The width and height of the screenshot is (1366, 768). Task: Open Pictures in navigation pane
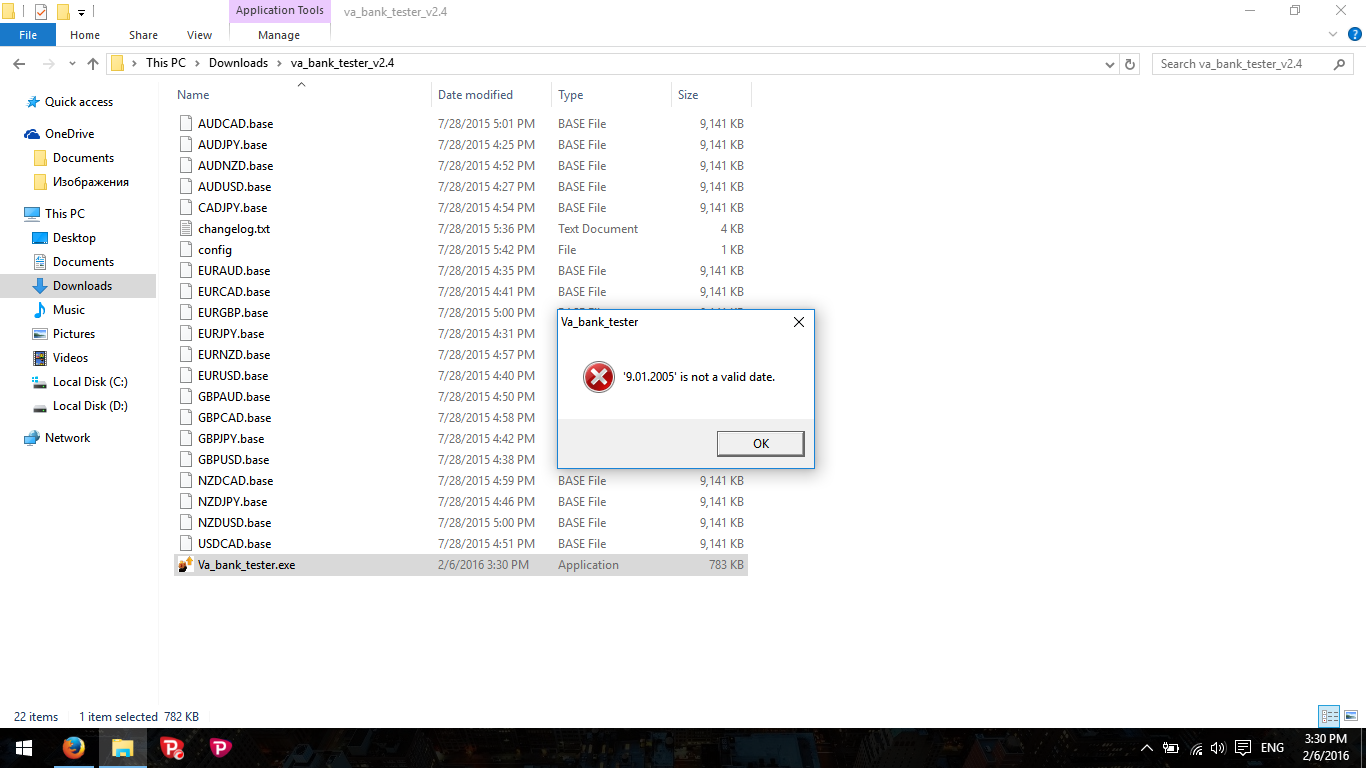coord(74,334)
